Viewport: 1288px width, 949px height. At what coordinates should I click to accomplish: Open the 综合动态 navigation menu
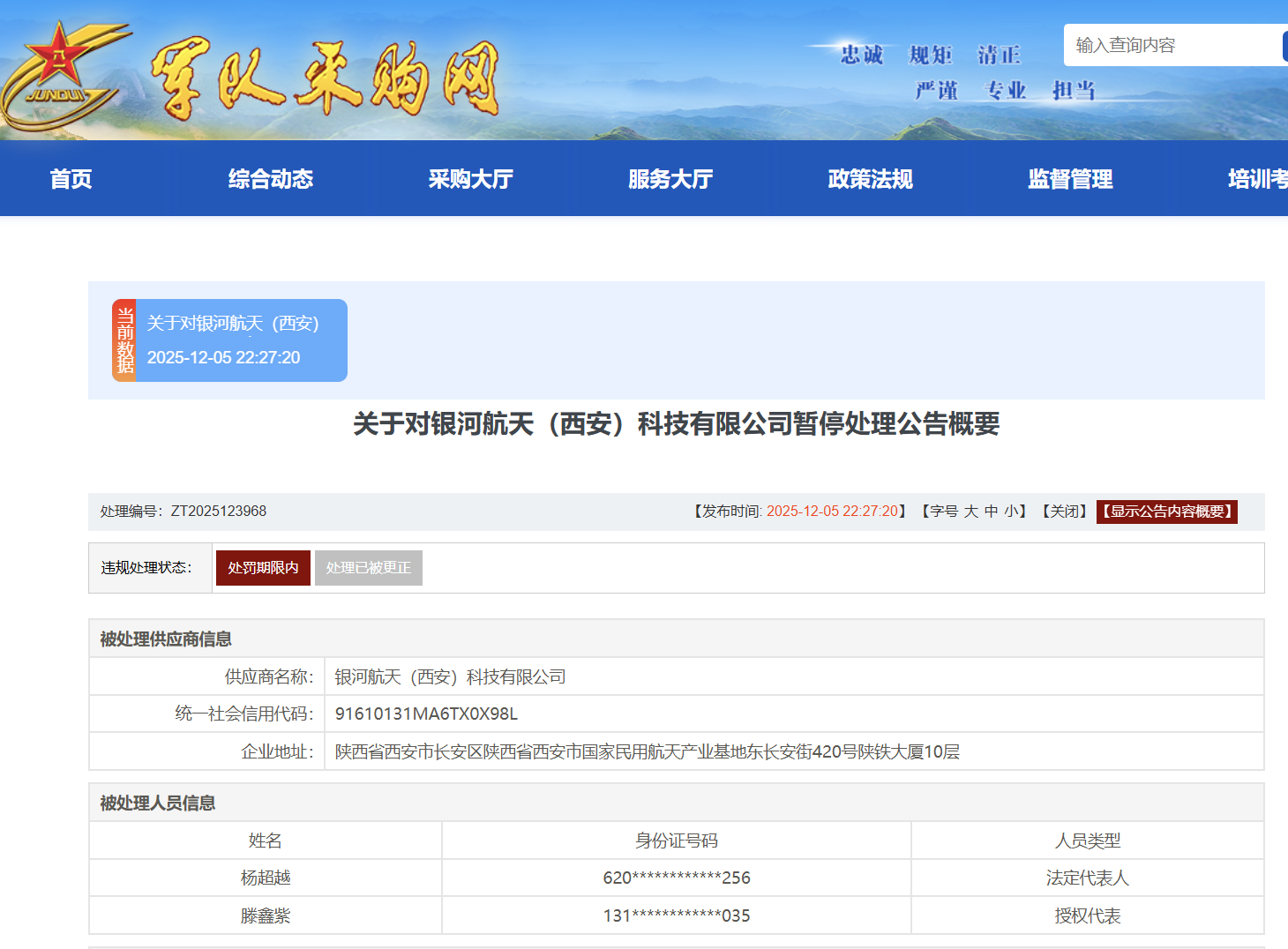point(270,179)
